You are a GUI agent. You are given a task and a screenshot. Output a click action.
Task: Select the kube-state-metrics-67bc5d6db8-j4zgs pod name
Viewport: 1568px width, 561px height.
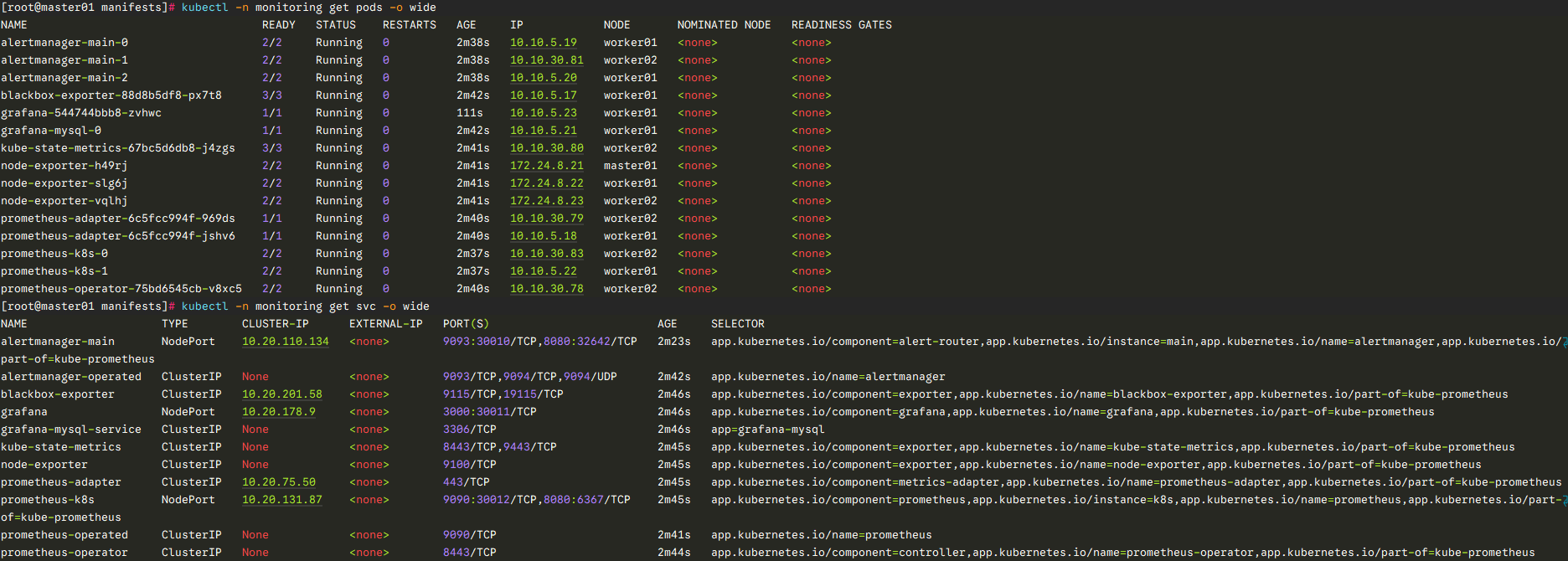point(118,148)
